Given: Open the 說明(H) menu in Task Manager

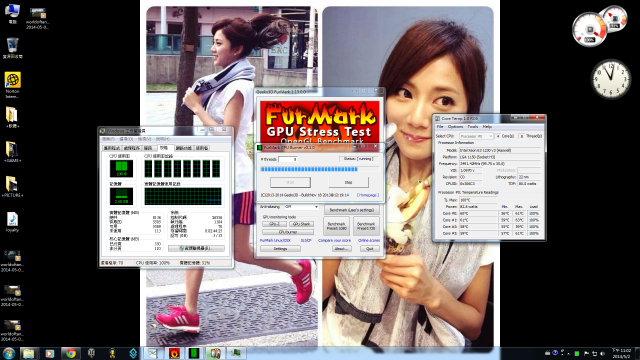Looking at the screenshot, I should tap(162, 139).
